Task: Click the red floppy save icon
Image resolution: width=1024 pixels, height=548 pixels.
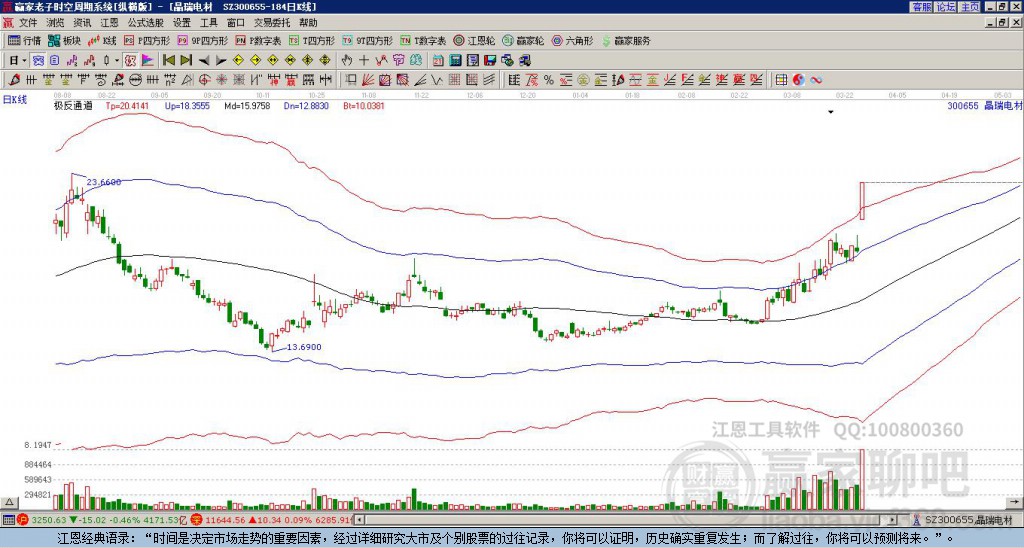Action: [x=490, y=61]
